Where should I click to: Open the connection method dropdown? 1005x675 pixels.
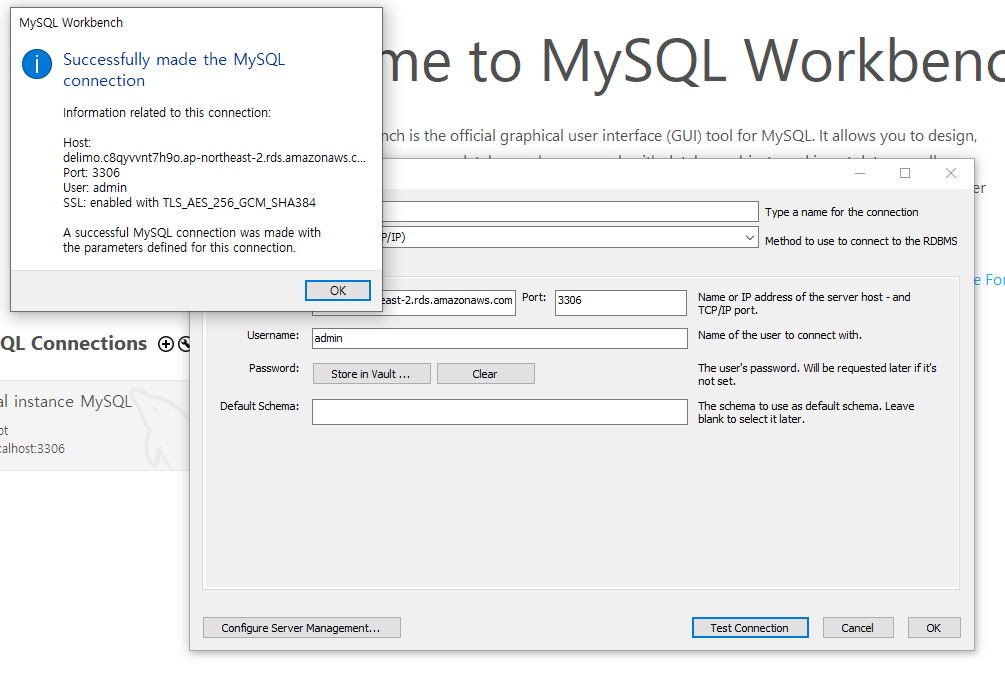749,237
